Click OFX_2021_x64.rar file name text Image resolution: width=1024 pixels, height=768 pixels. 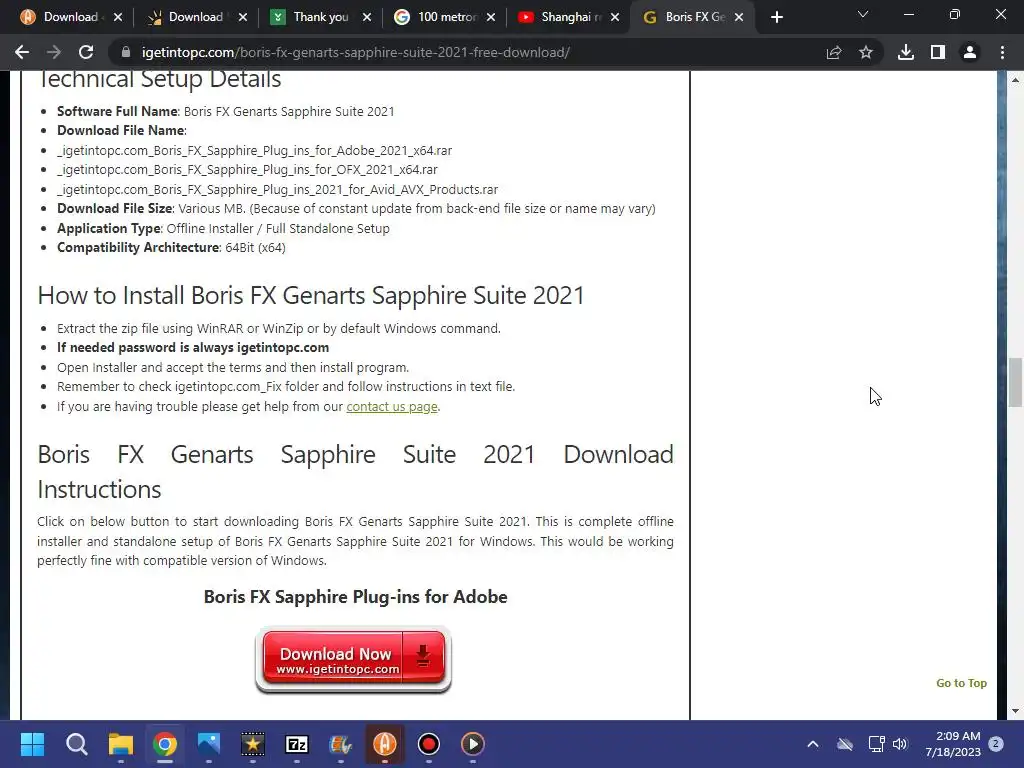tap(248, 170)
